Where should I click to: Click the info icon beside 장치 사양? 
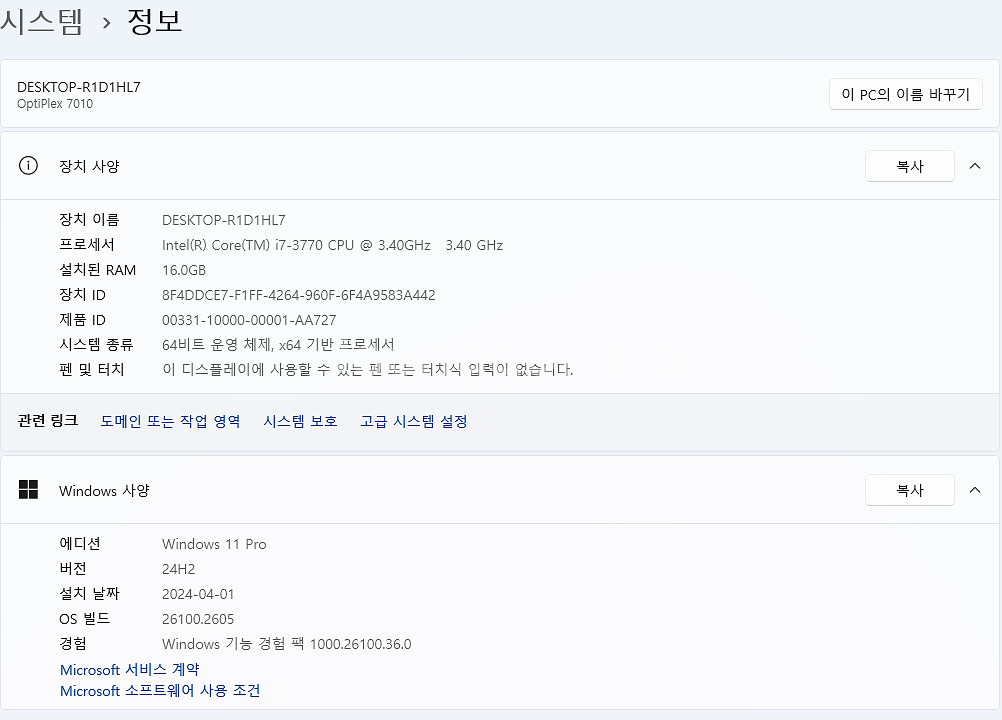(x=29, y=166)
